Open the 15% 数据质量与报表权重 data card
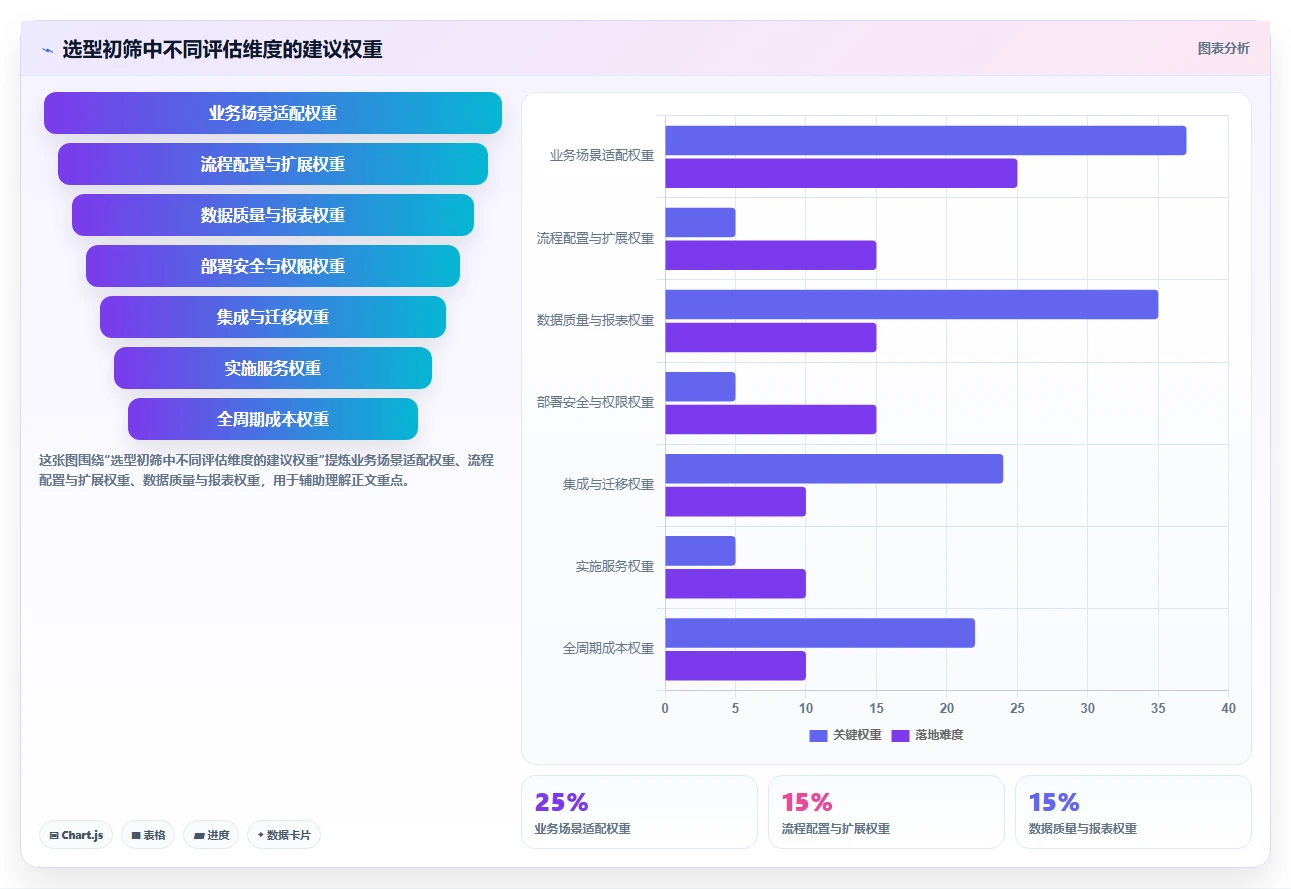The image size is (1291, 889). coord(1133,812)
